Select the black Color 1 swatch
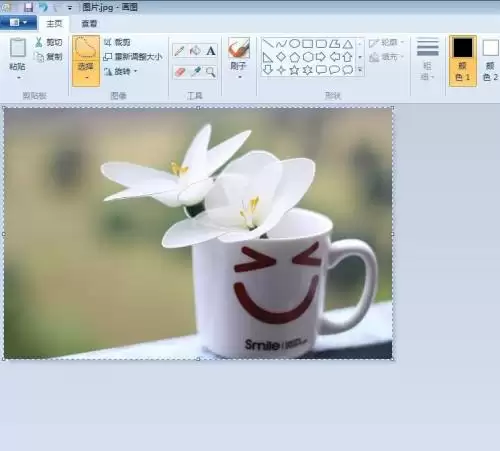Image resolution: width=500 pixels, height=451 pixels. [463, 60]
